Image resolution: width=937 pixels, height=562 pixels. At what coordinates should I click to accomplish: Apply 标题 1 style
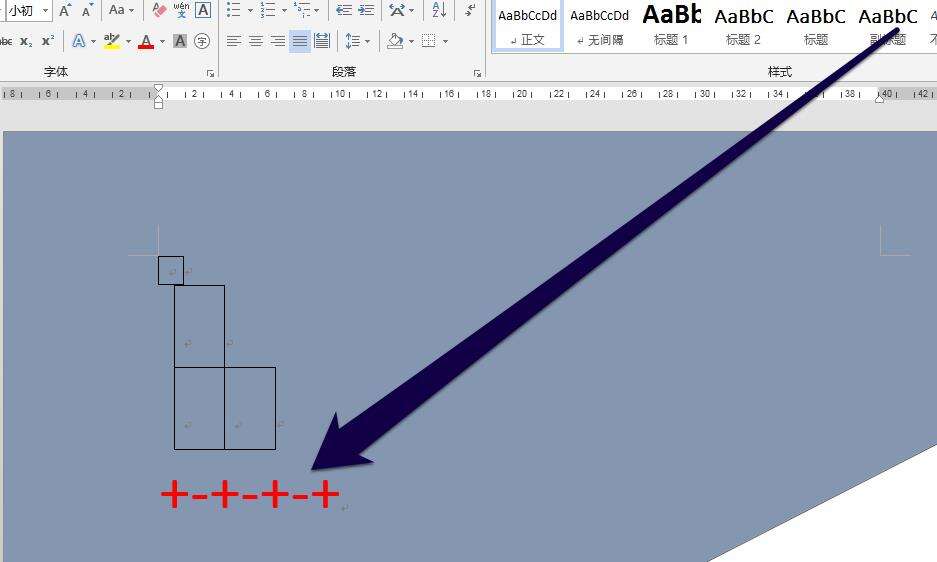[671, 25]
